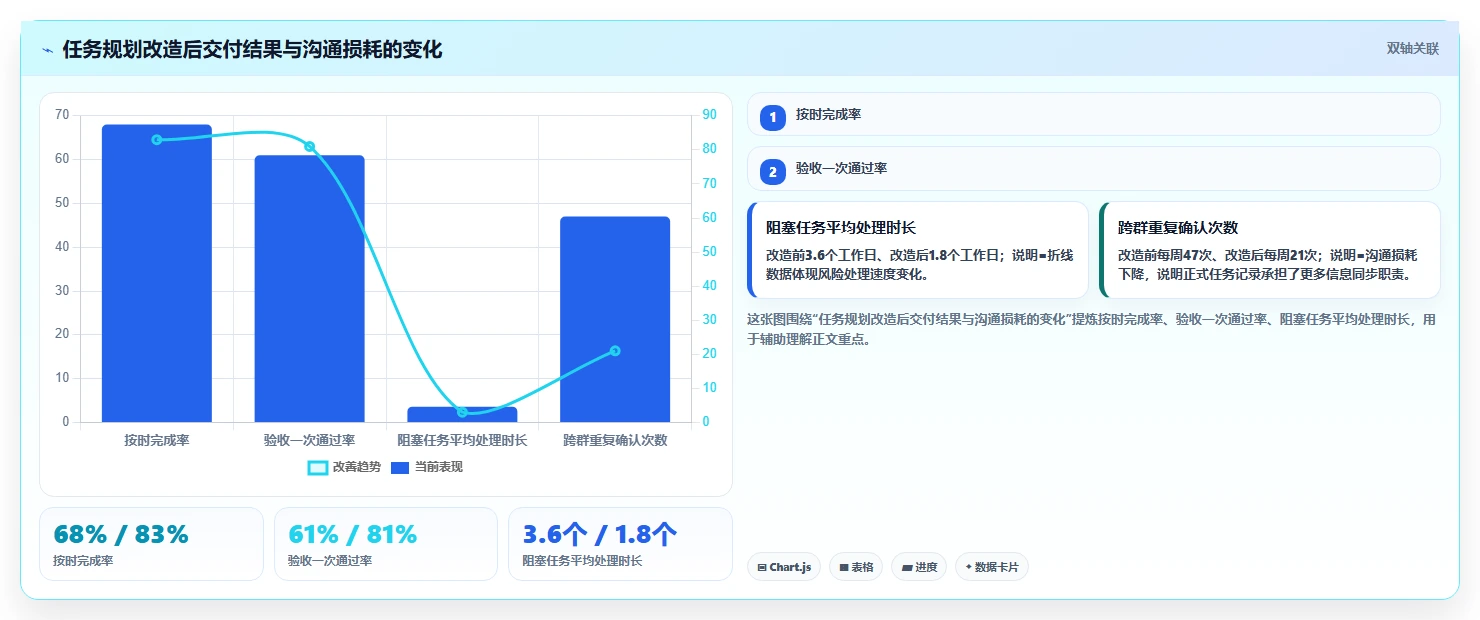Click the summary paragraph starting 这张图围绕
Image resolution: width=1480 pixels, height=620 pixels.
click(x=1093, y=329)
